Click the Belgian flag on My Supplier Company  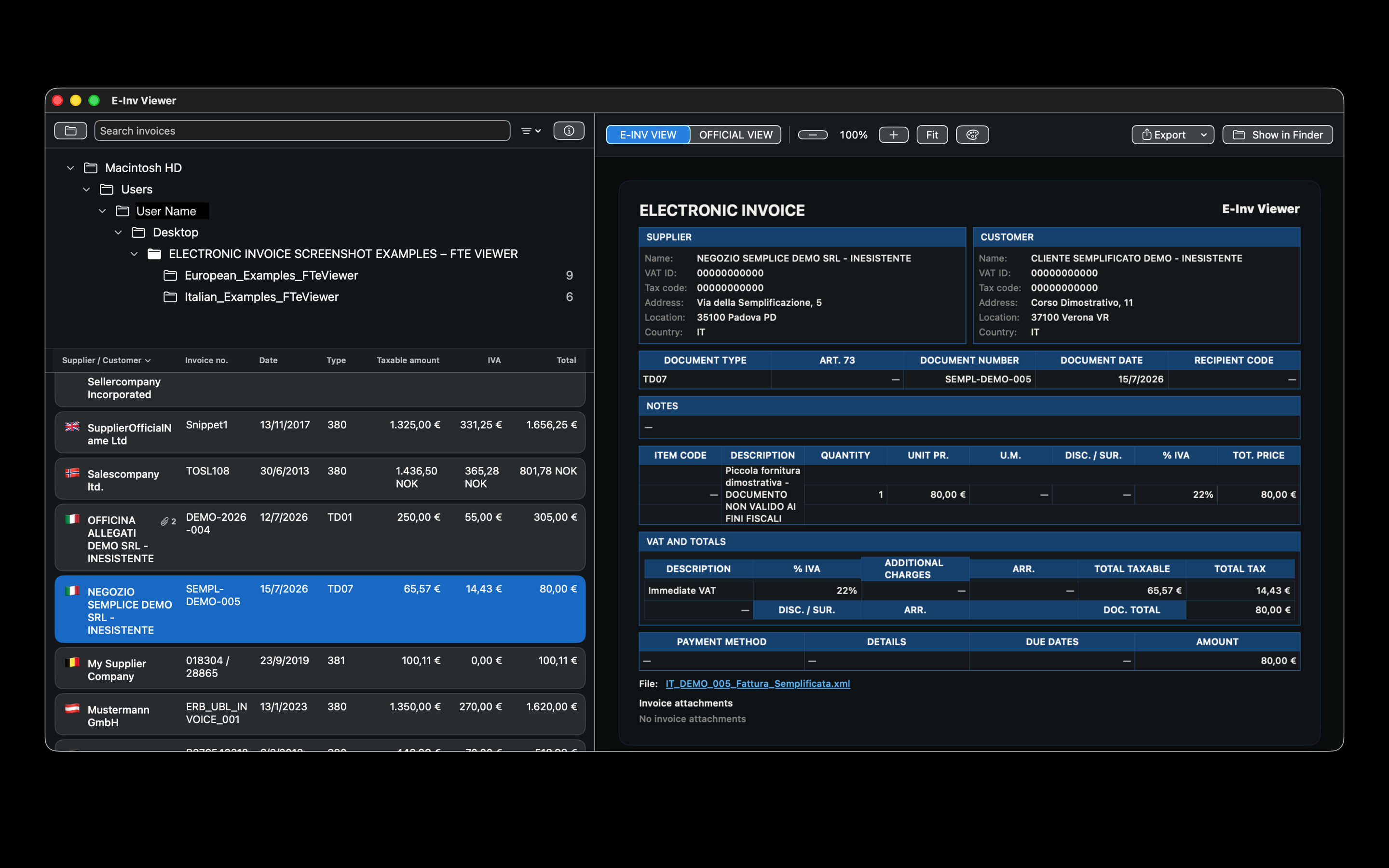tap(72, 662)
